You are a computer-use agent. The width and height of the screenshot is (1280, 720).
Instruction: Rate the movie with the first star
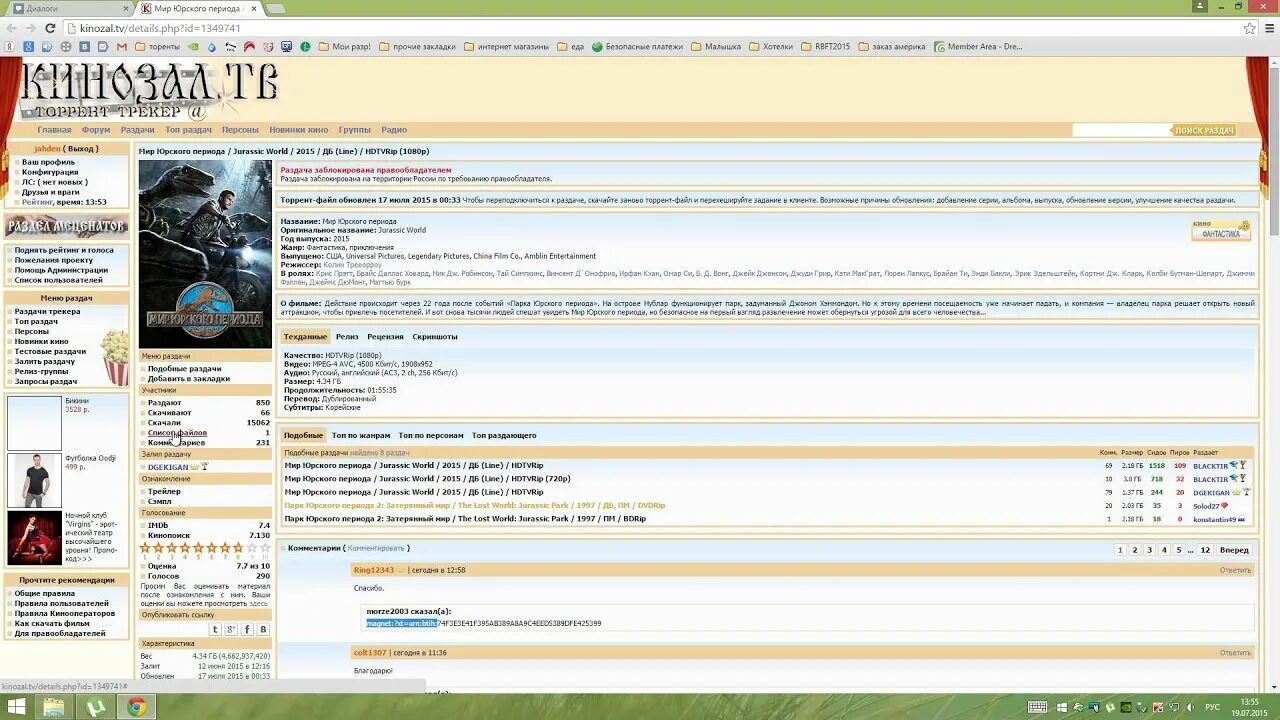[x=145, y=548]
